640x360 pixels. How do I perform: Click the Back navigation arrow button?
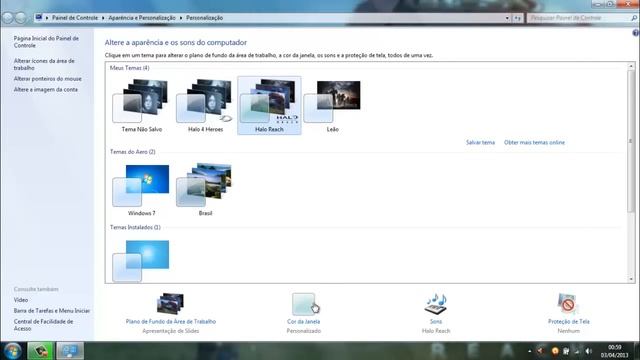8,18
